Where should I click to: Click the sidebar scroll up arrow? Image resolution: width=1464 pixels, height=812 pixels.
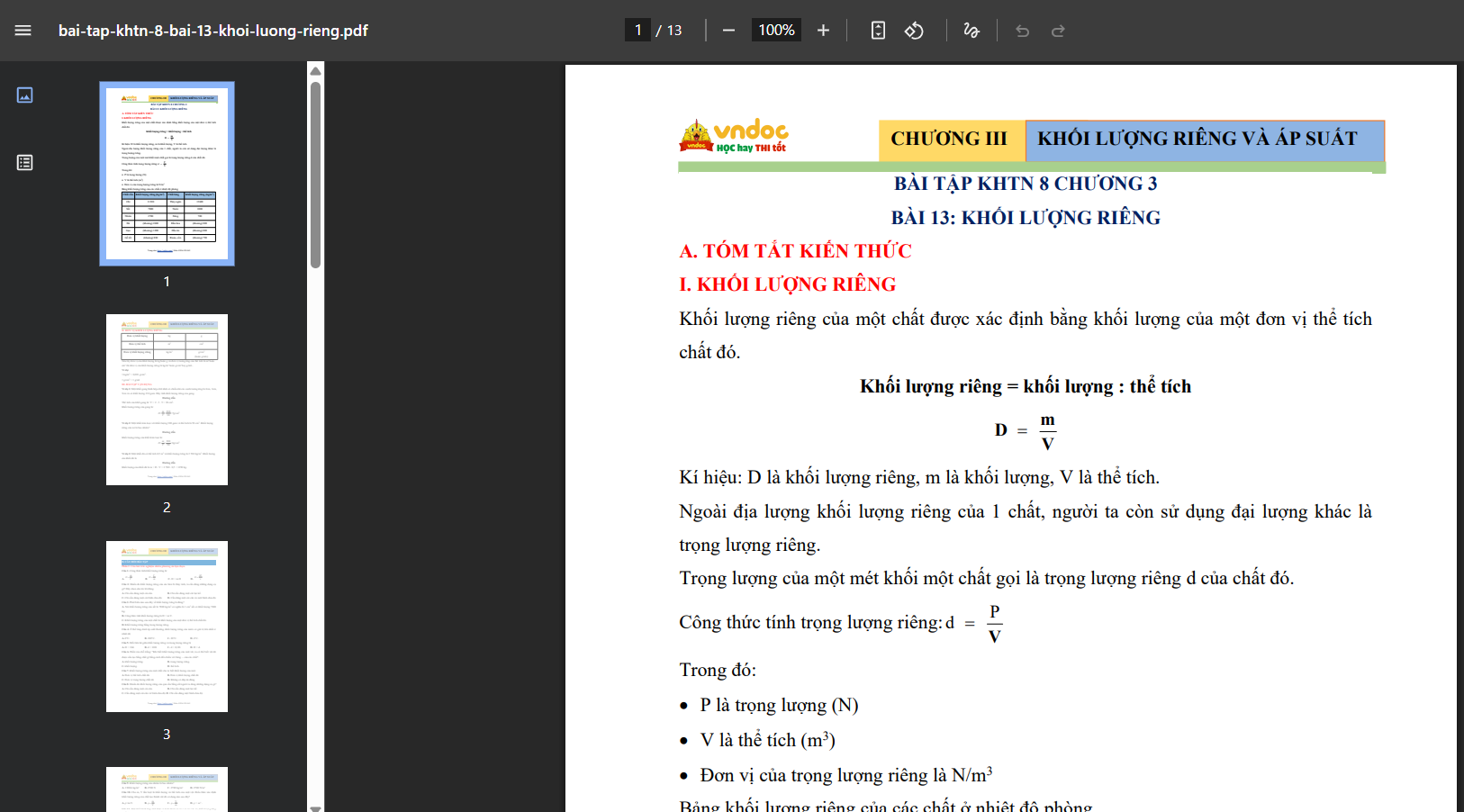point(315,70)
